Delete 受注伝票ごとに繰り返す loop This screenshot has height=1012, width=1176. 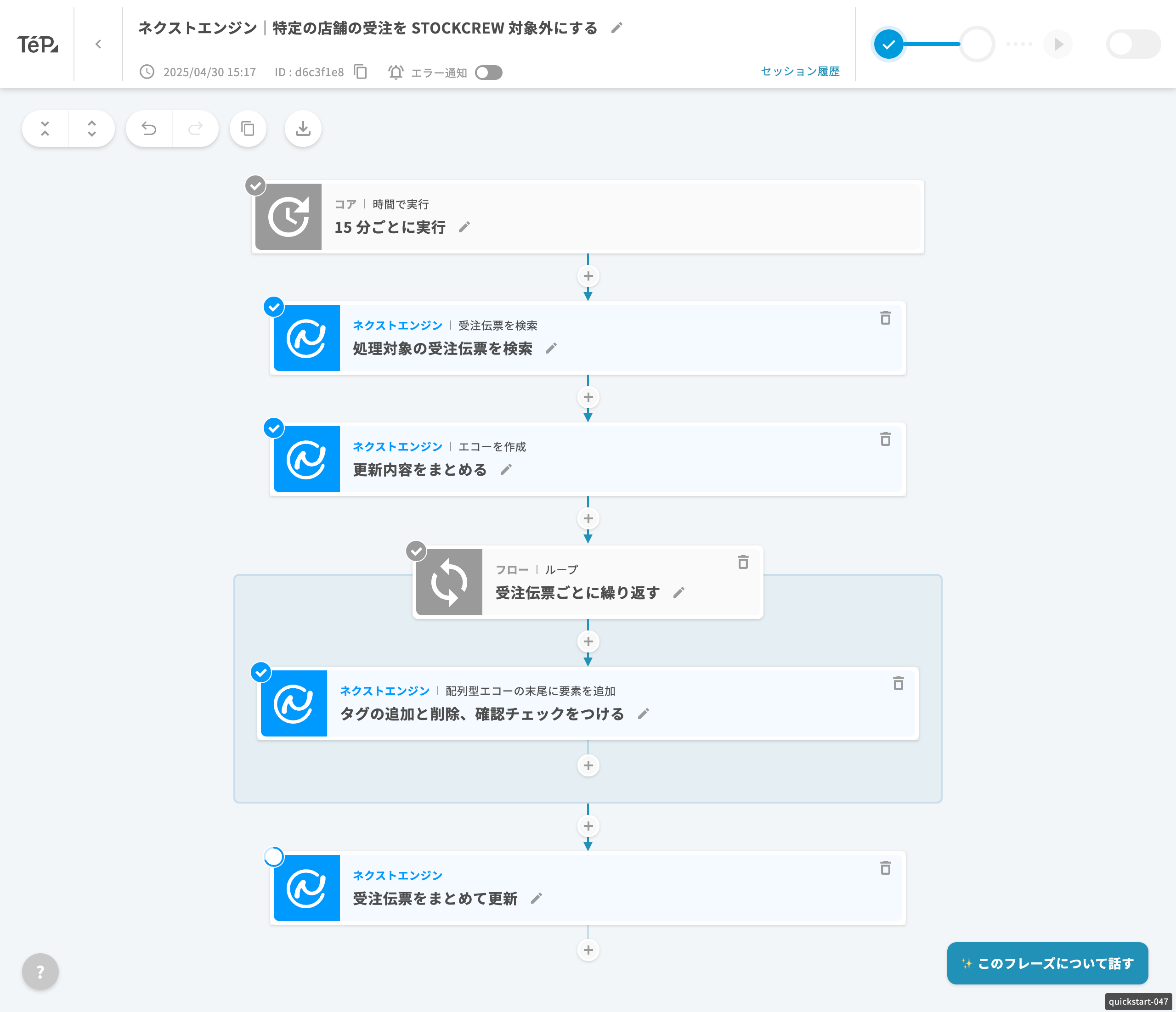(743, 562)
